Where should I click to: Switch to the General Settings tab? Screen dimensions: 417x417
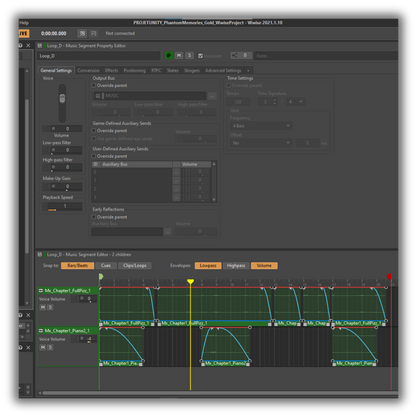click(56, 70)
